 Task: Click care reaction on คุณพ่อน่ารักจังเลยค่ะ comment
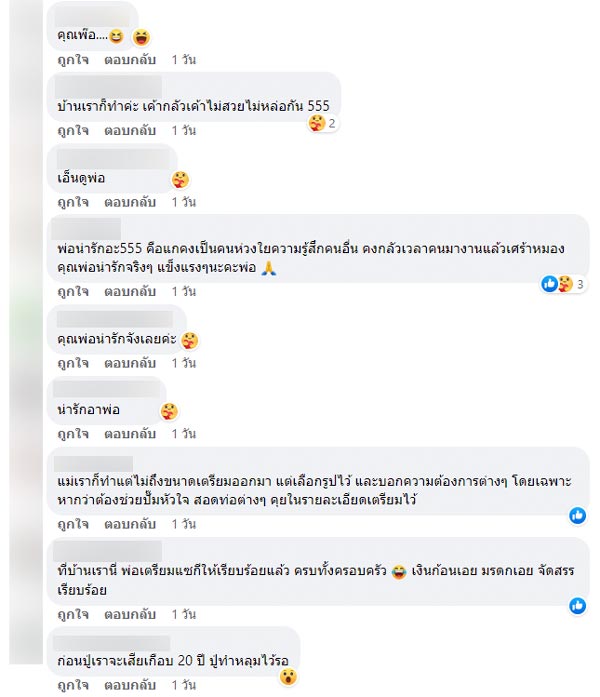(x=189, y=340)
